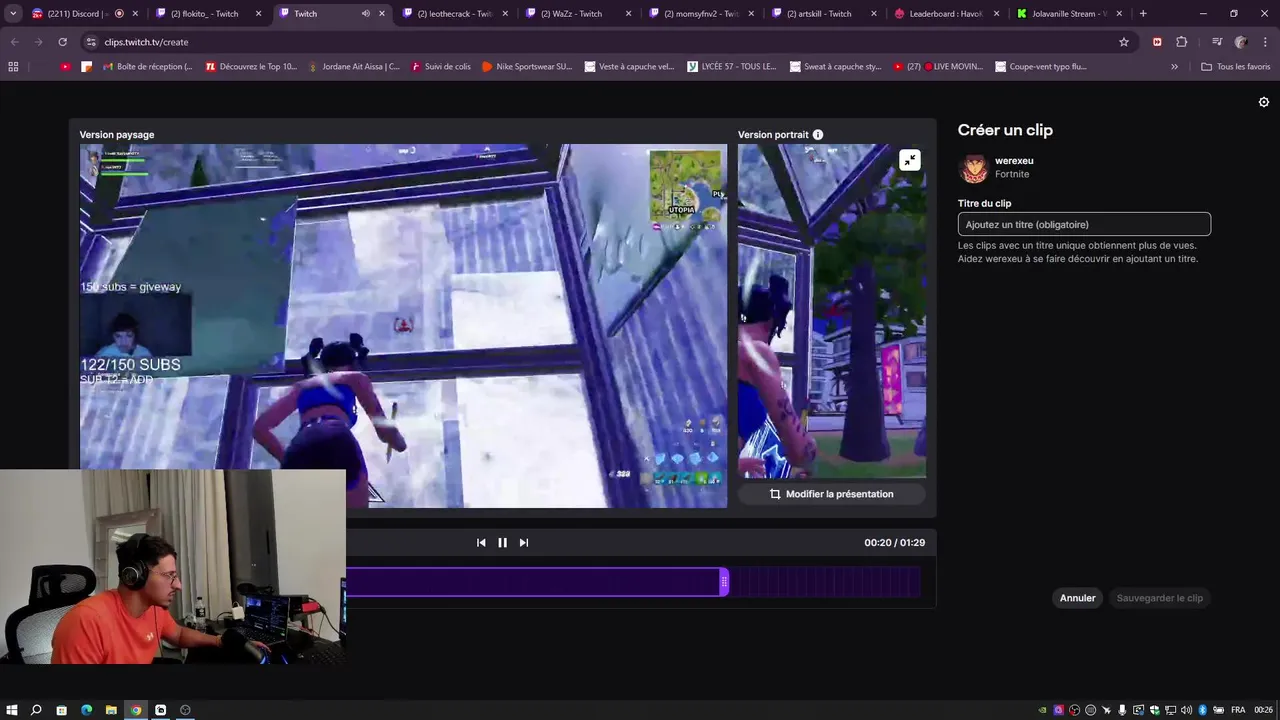Seek in the unselected timeline area
1280x720 pixels.
825,582
